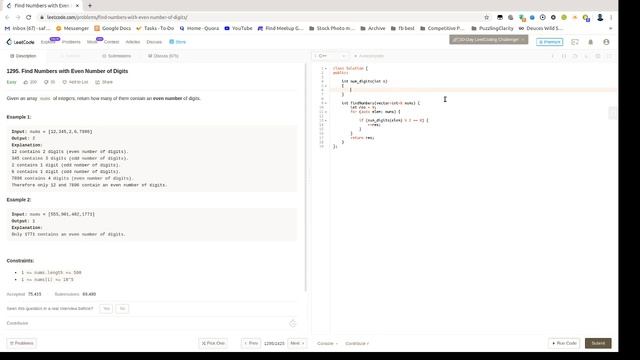Collapse the class Solution fold arrow
Viewport: 640px width, 360px height.
click(326, 69)
